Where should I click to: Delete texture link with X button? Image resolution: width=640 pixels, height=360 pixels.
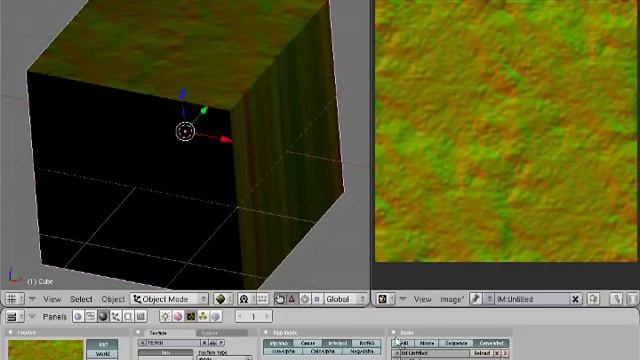204,343
